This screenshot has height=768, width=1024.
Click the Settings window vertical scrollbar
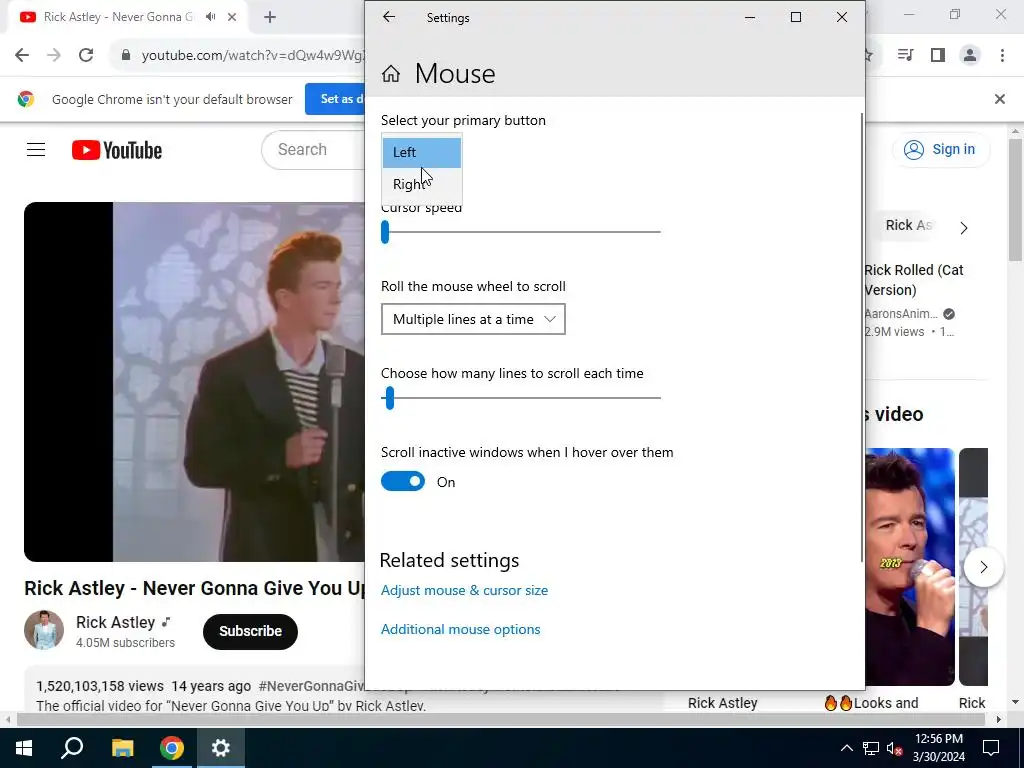pos(862,336)
